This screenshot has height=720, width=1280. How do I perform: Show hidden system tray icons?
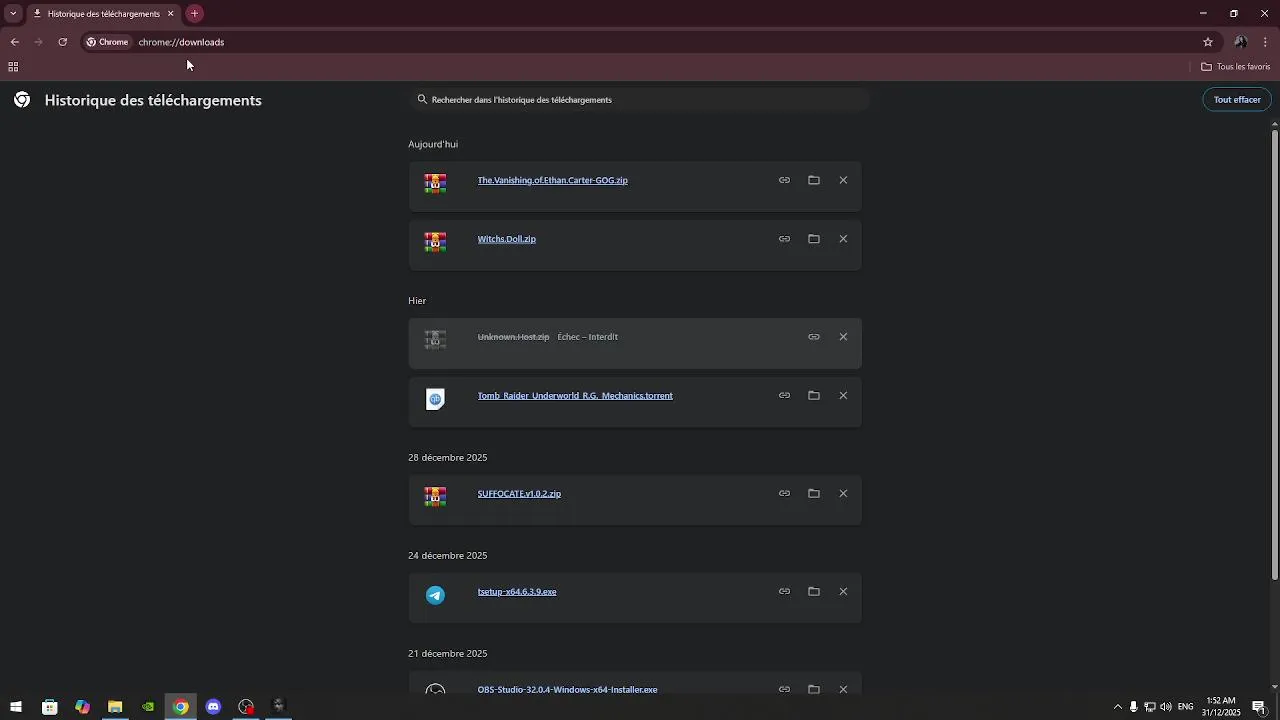[1118, 707]
